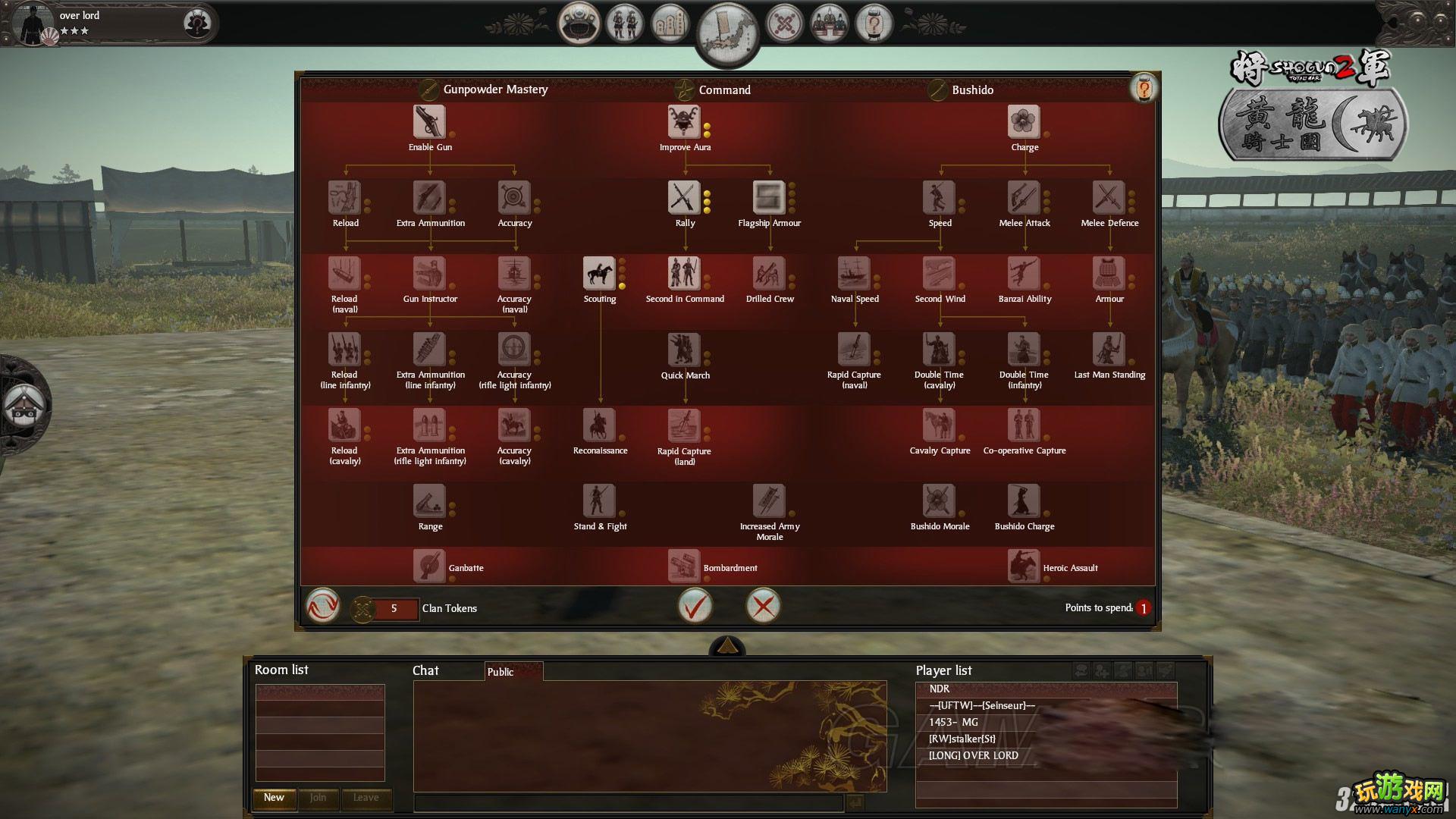The height and width of the screenshot is (819, 1456).
Task: Select the Scouting skill icon
Action: pyautogui.click(x=599, y=273)
